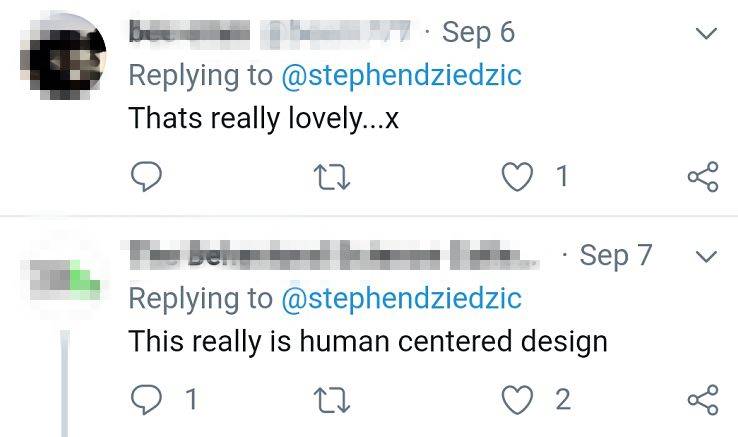Reply to the "human centered design" tweet

point(147,400)
